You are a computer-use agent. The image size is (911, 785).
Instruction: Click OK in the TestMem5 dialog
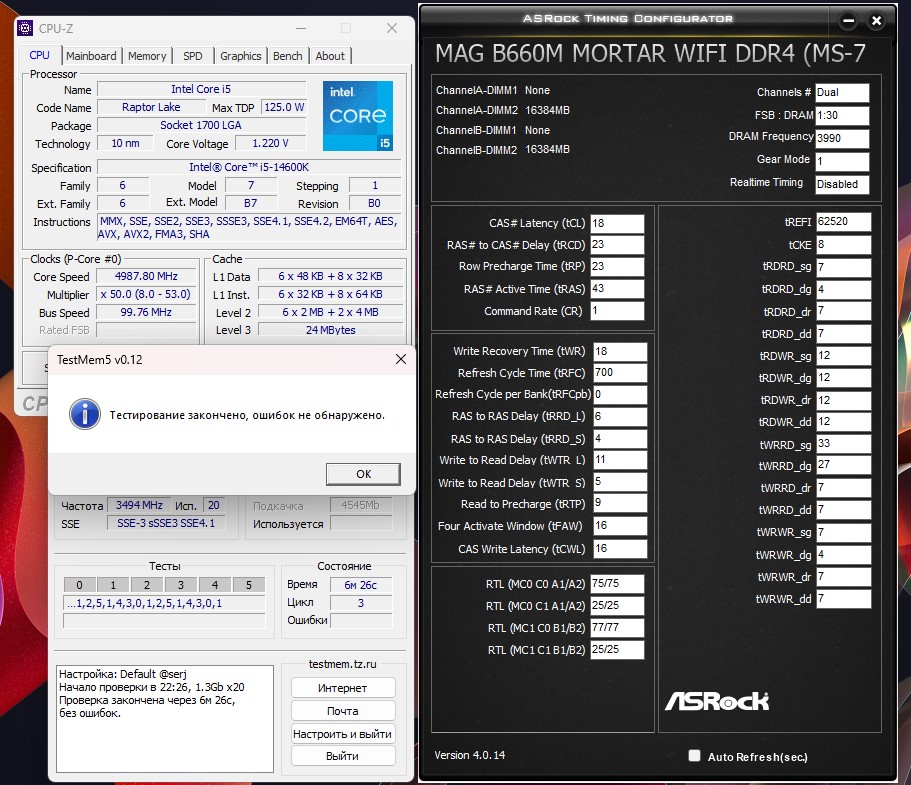point(363,474)
